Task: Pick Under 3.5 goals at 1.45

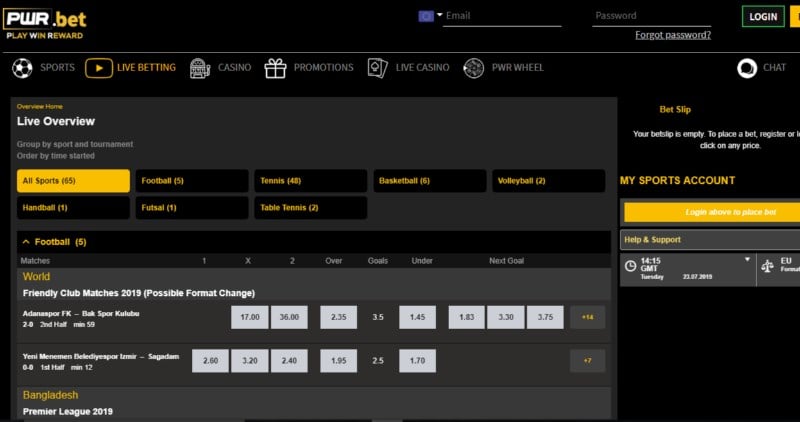Action: 417,317
